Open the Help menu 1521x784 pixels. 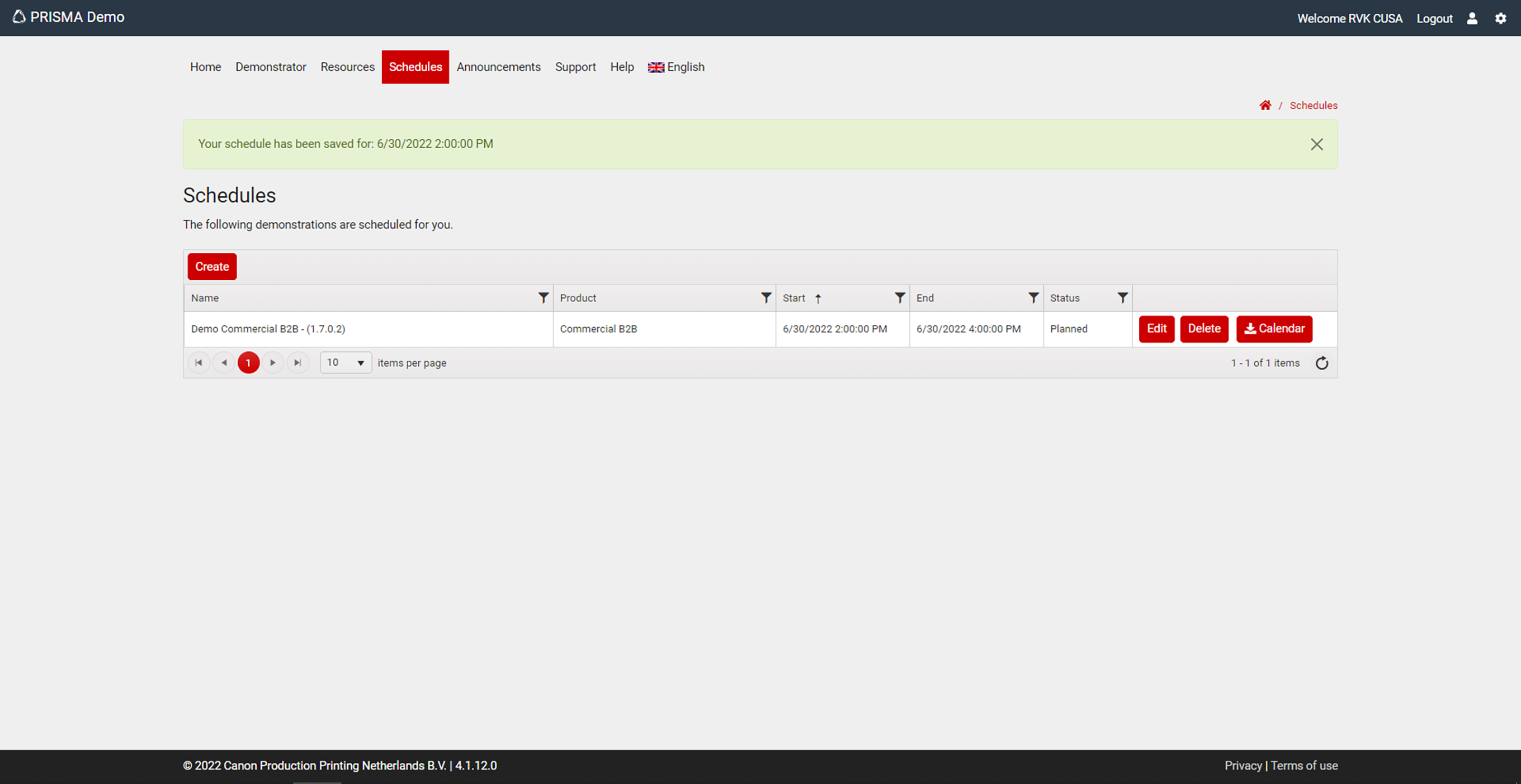[x=622, y=67]
